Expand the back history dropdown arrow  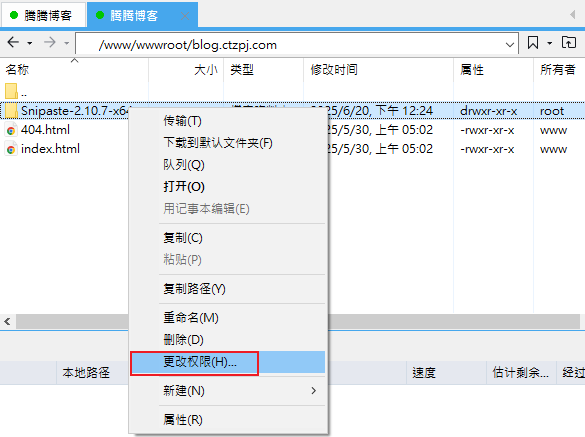pos(29,43)
